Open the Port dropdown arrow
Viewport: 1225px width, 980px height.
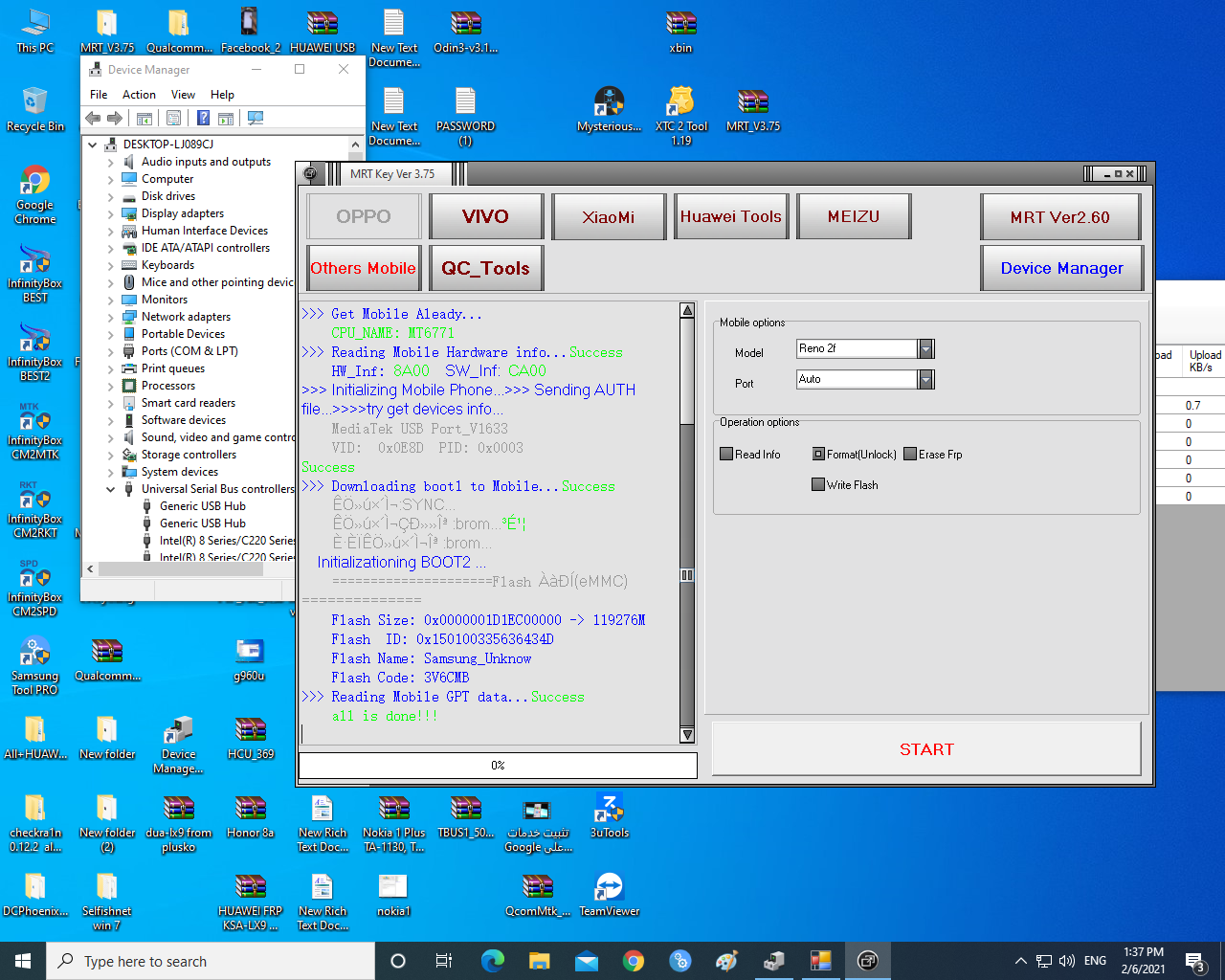click(925, 380)
